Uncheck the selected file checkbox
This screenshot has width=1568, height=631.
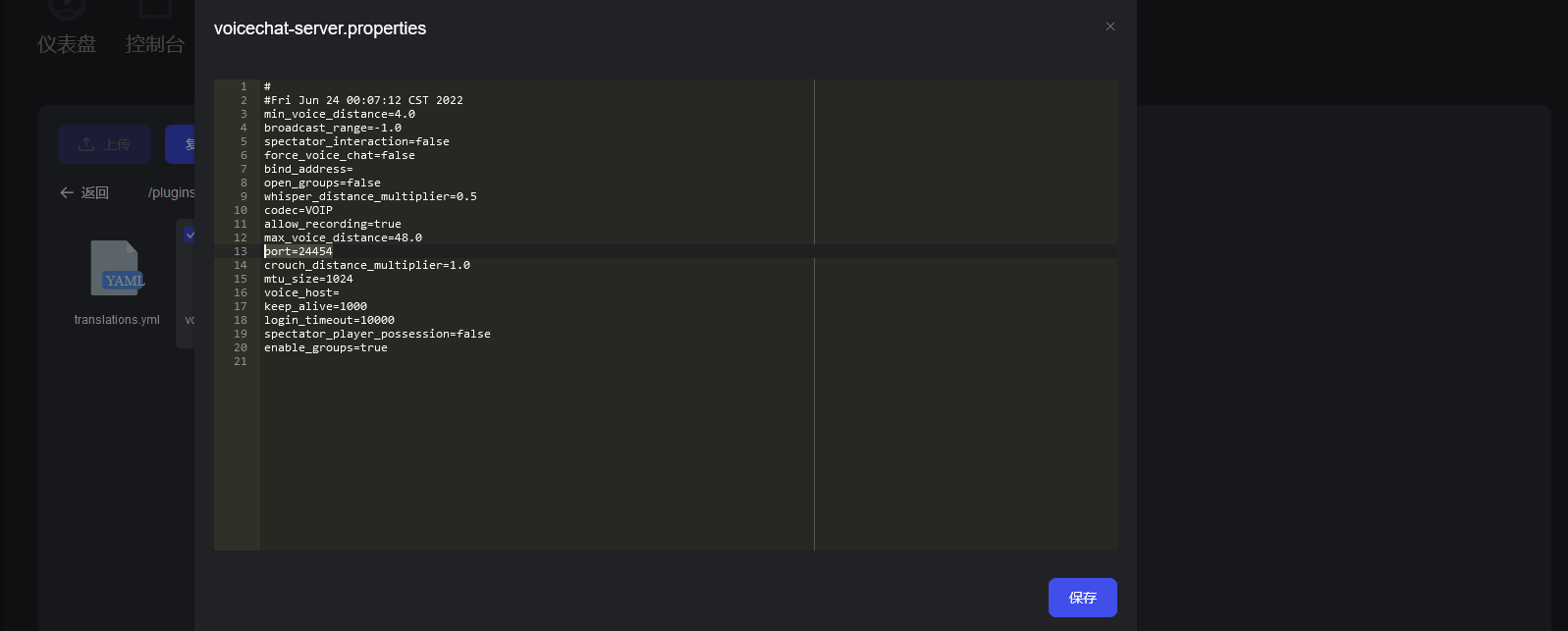(189, 235)
